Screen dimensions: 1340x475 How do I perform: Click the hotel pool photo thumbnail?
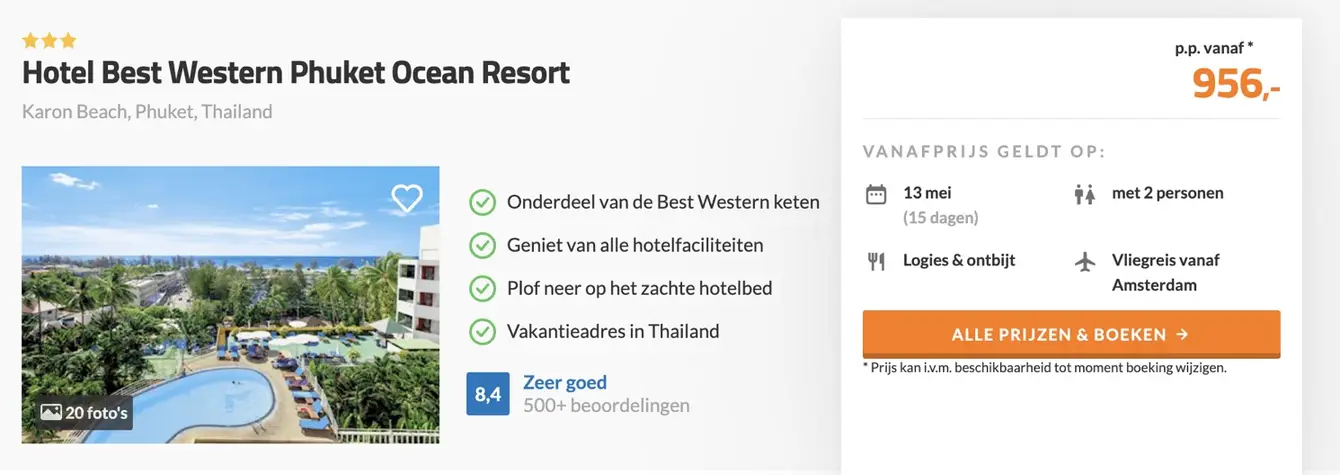(230, 304)
